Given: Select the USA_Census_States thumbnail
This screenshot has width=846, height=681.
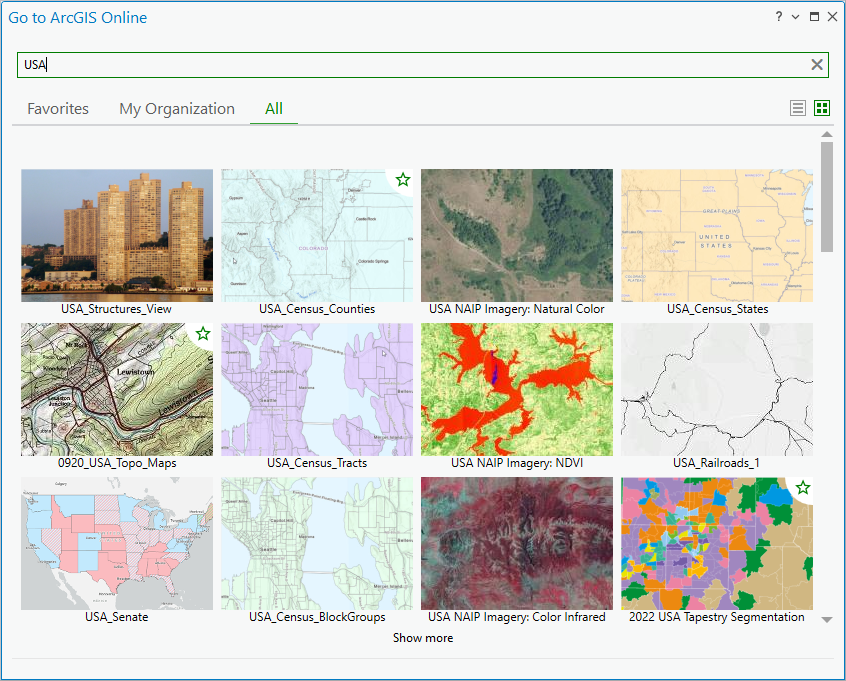Looking at the screenshot, I should click(717, 235).
